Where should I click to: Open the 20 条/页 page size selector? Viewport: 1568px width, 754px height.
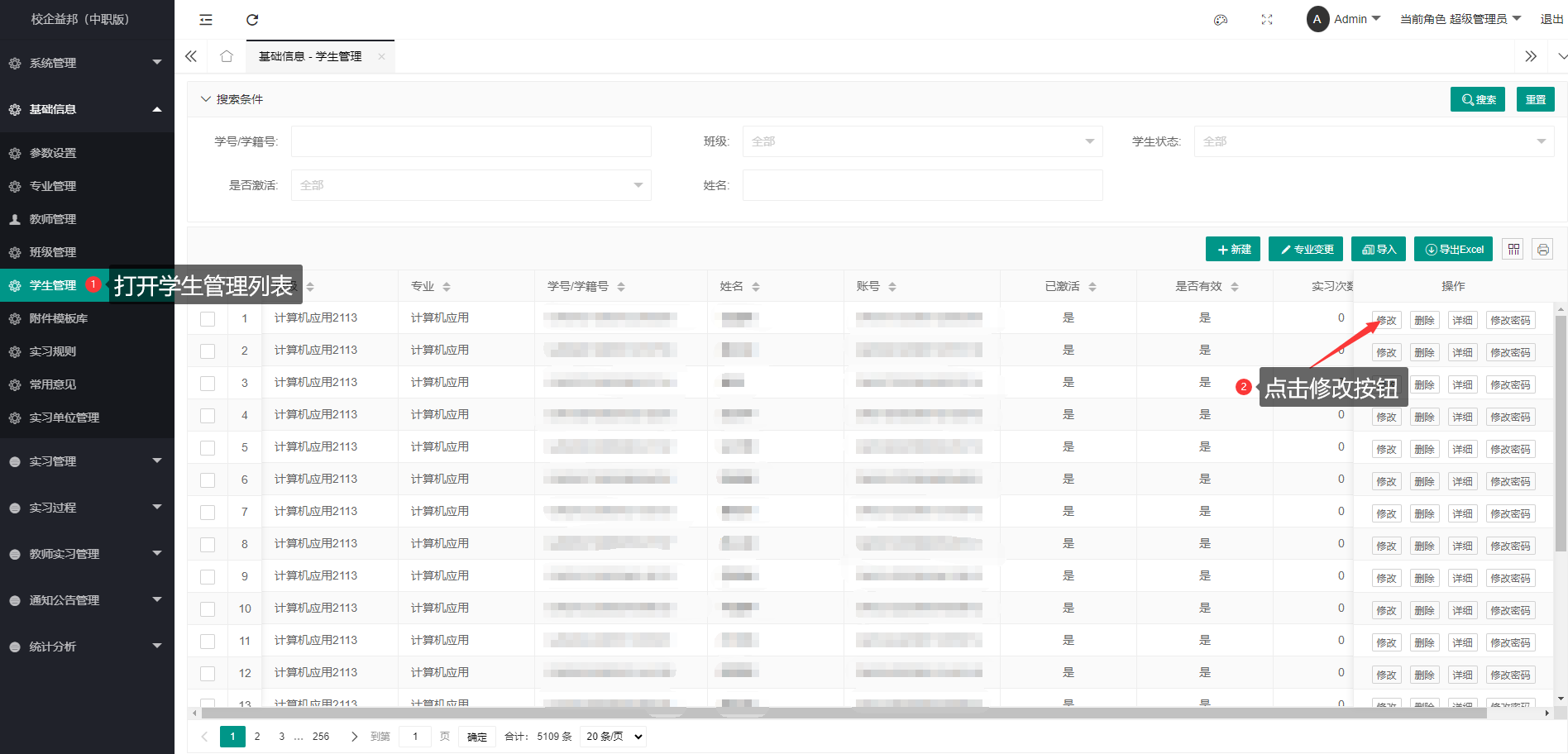tap(613, 736)
